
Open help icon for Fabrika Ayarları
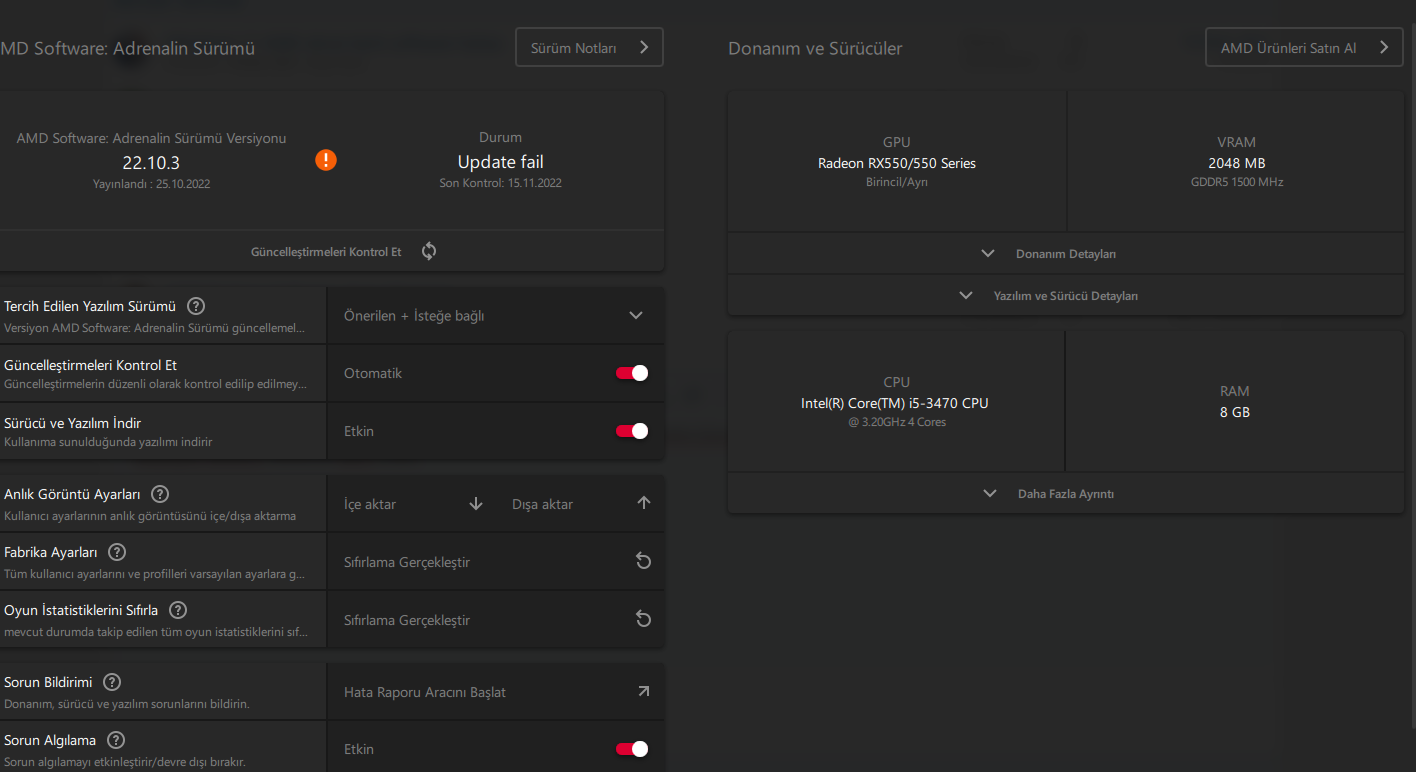coord(117,552)
